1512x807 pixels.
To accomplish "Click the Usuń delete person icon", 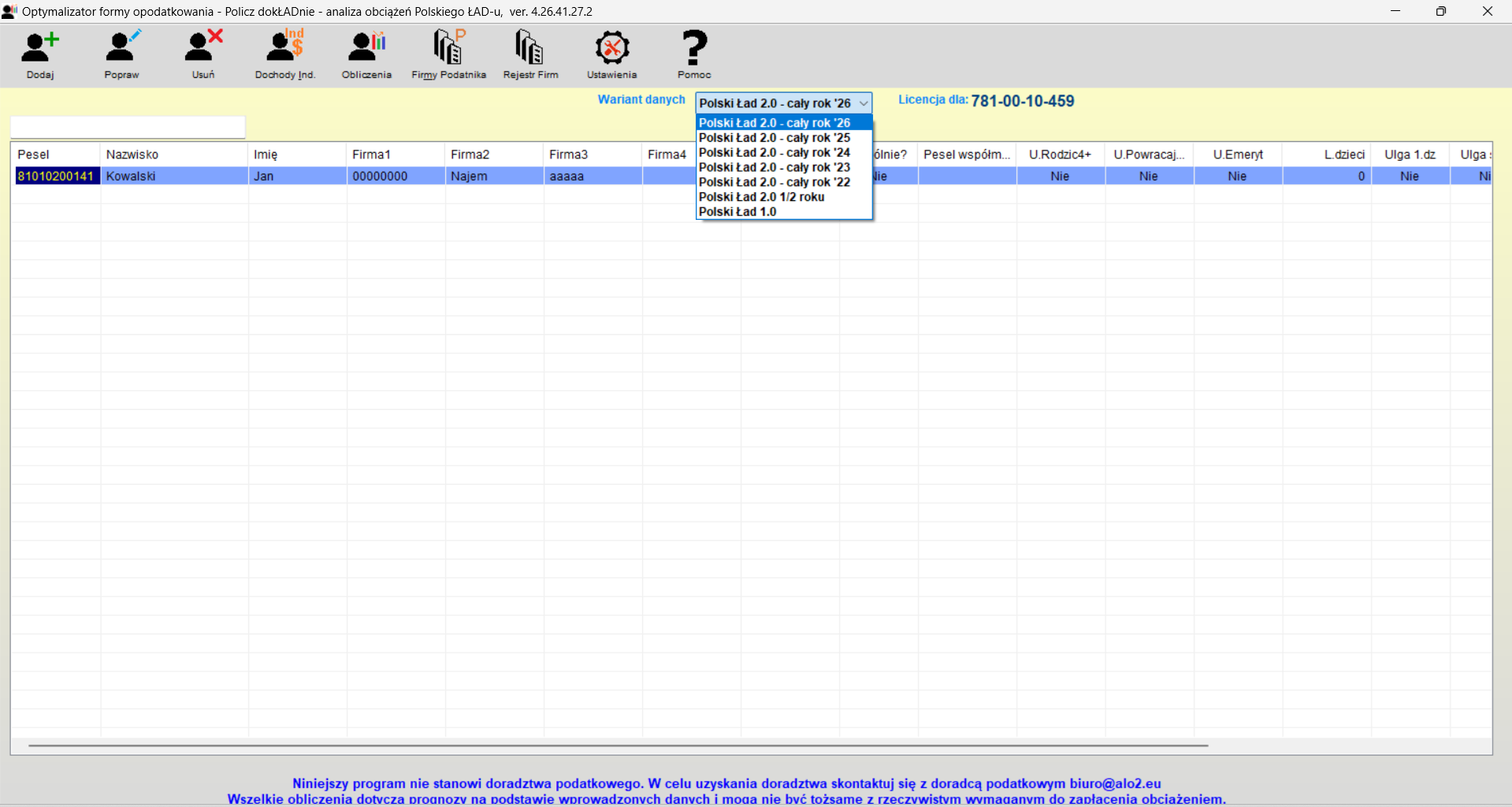I will pyautogui.click(x=203, y=49).
